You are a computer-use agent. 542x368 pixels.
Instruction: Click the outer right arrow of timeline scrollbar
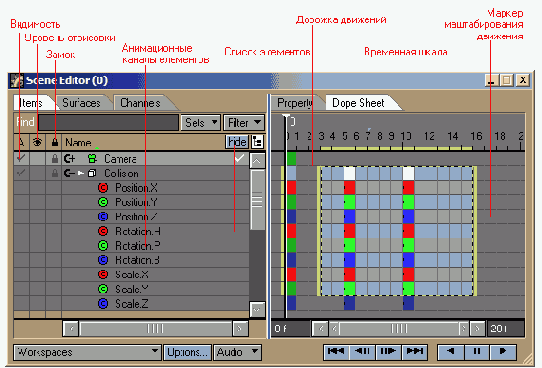[478, 329]
